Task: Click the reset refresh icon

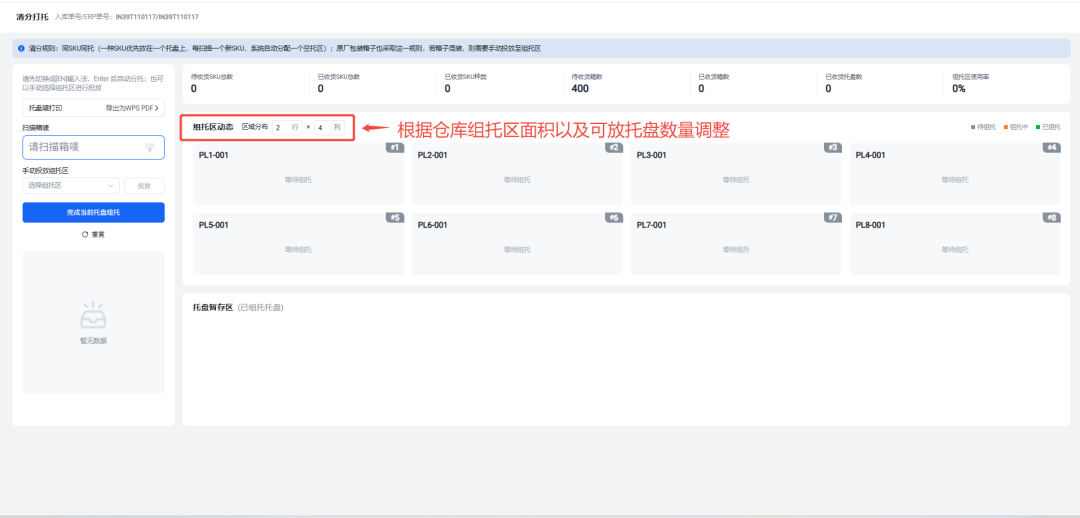Action: 85,234
